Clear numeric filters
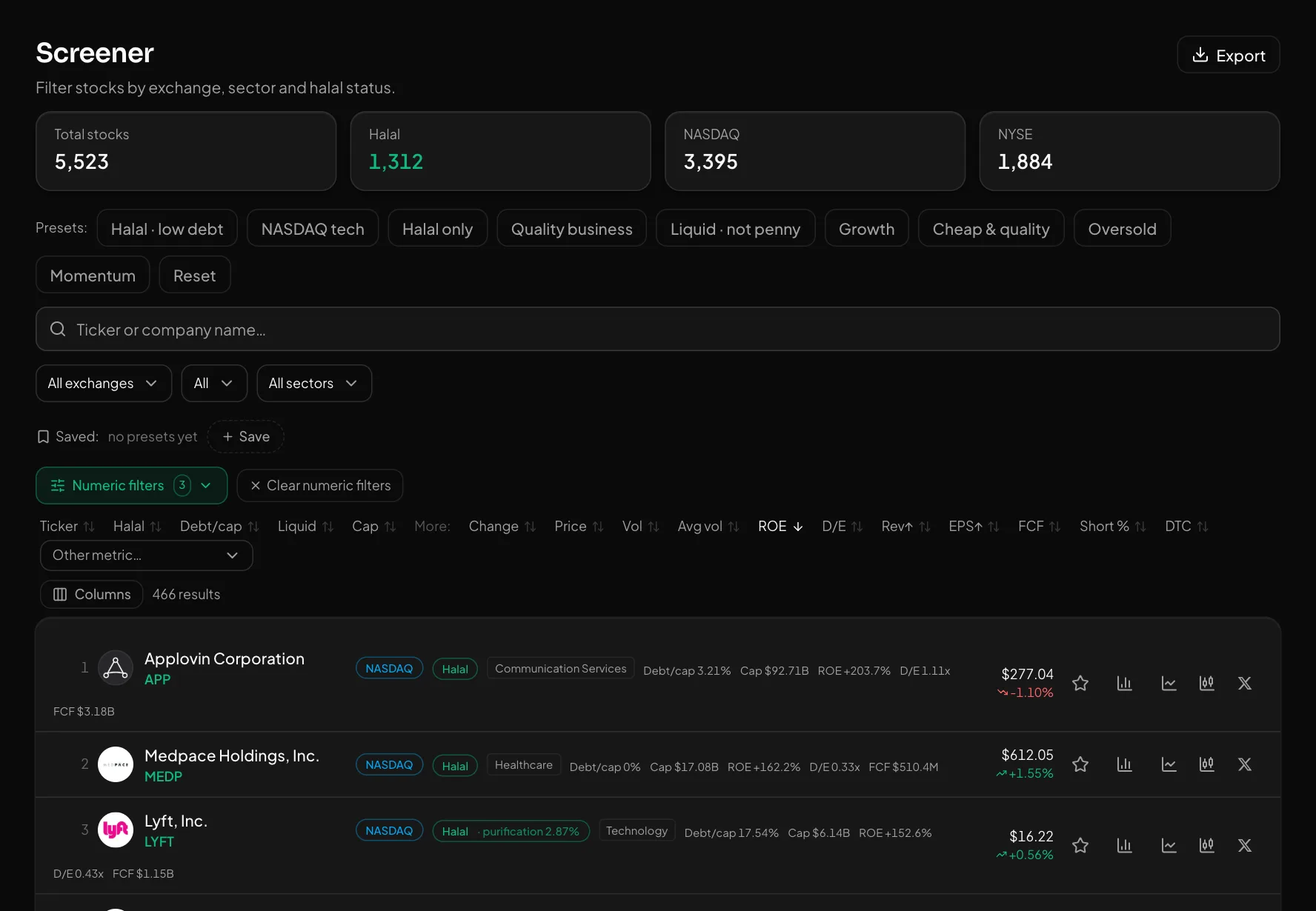Screen dimensions: 1316x911 pos(320,485)
